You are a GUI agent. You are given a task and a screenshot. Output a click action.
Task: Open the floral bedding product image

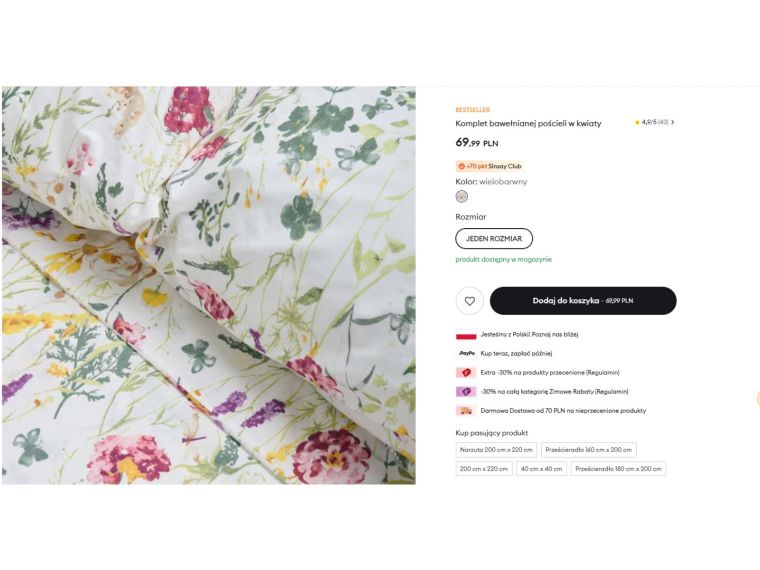pyautogui.click(x=208, y=285)
